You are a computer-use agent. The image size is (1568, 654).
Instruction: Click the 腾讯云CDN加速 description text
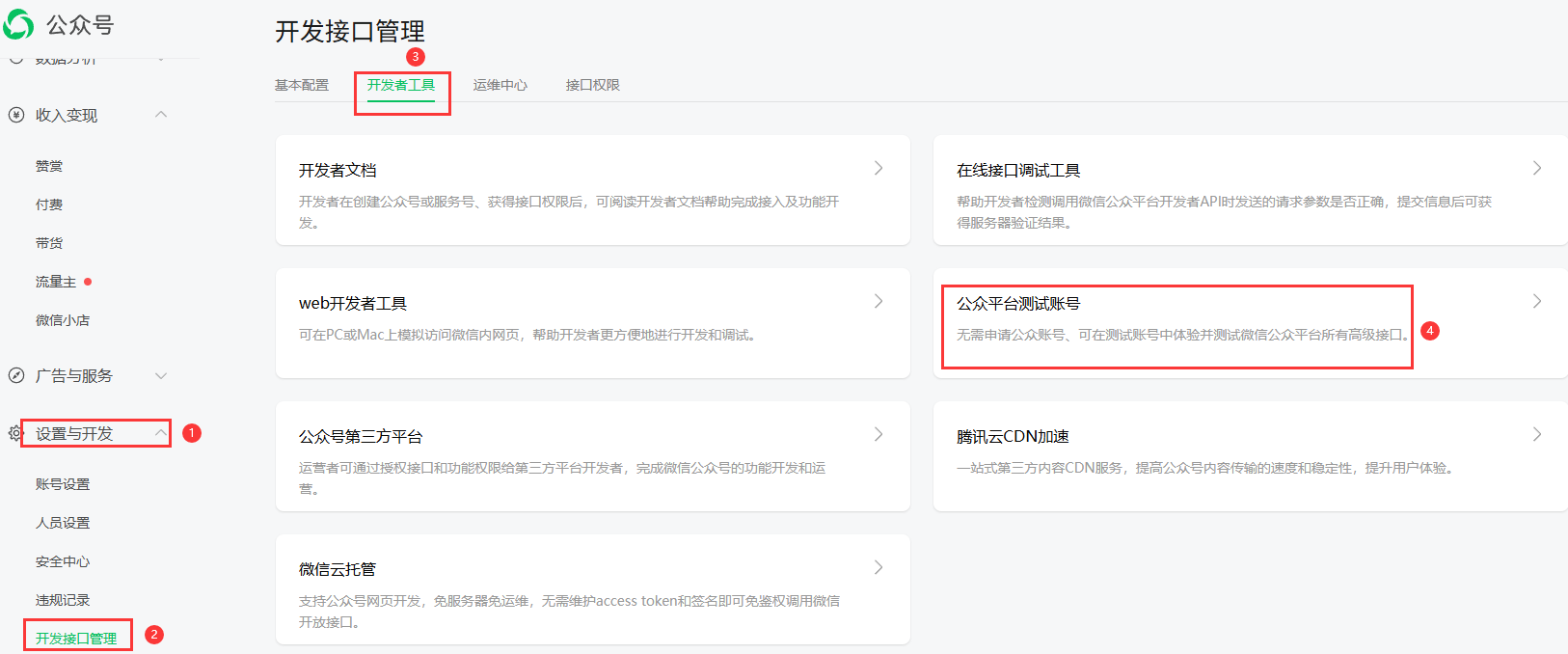click(x=1204, y=468)
